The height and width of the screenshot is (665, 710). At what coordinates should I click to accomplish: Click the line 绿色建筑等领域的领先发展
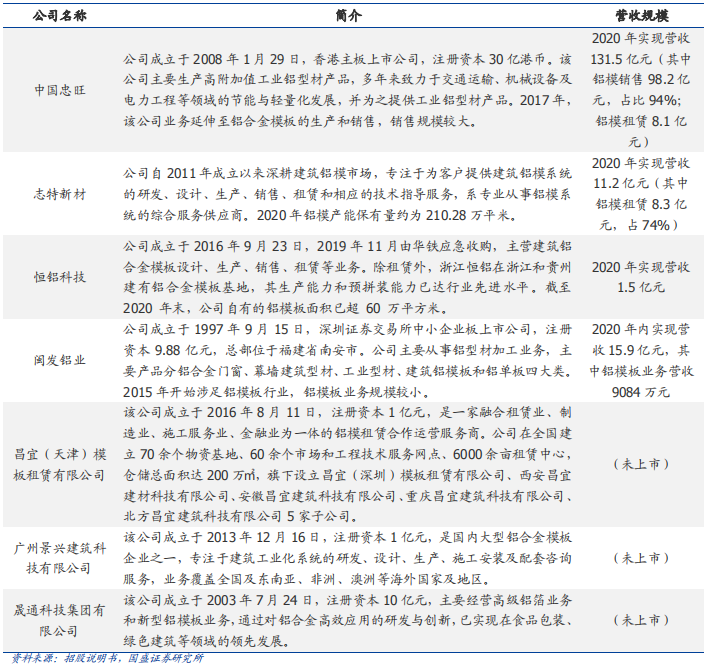click(x=206, y=641)
